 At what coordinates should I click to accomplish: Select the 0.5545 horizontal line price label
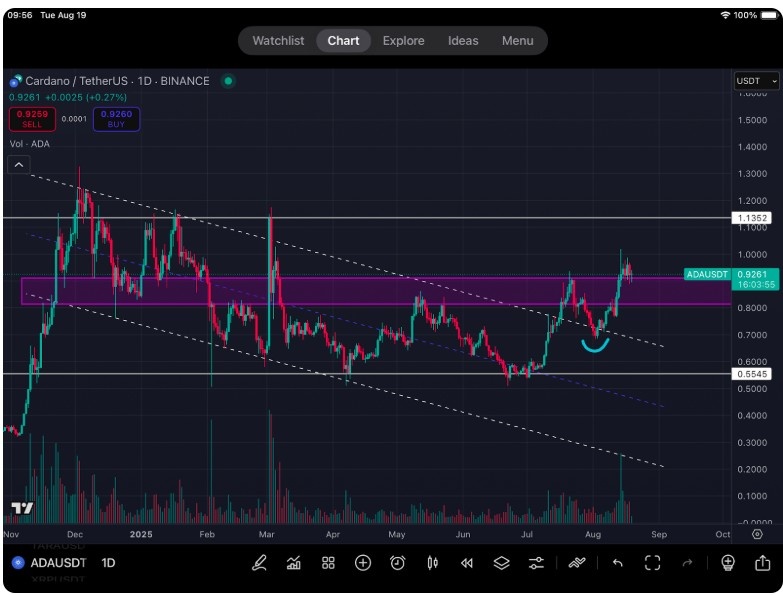[752, 374]
